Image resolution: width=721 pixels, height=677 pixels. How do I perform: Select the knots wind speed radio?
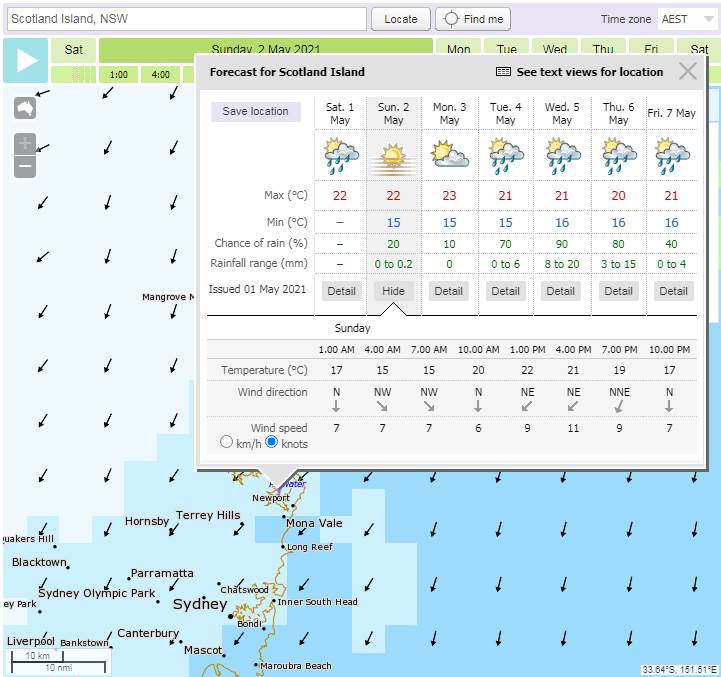click(271, 443)
